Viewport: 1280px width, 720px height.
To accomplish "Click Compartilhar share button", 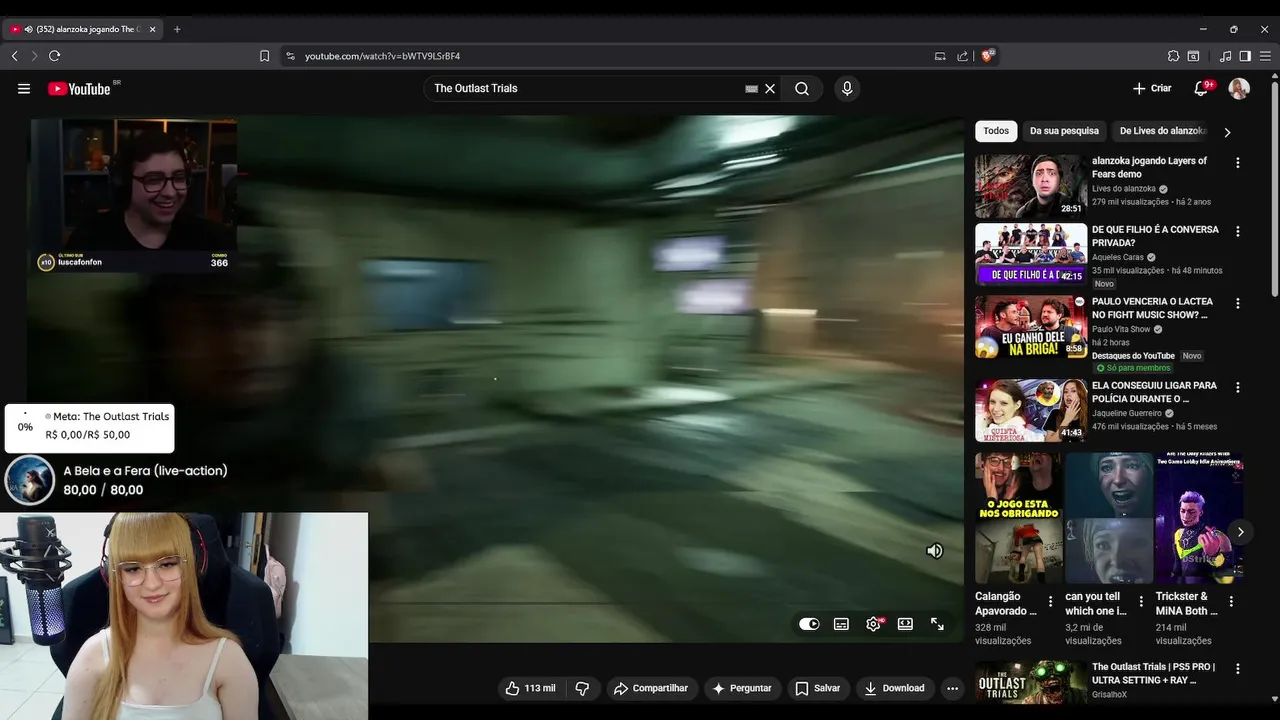I will 651,688.
